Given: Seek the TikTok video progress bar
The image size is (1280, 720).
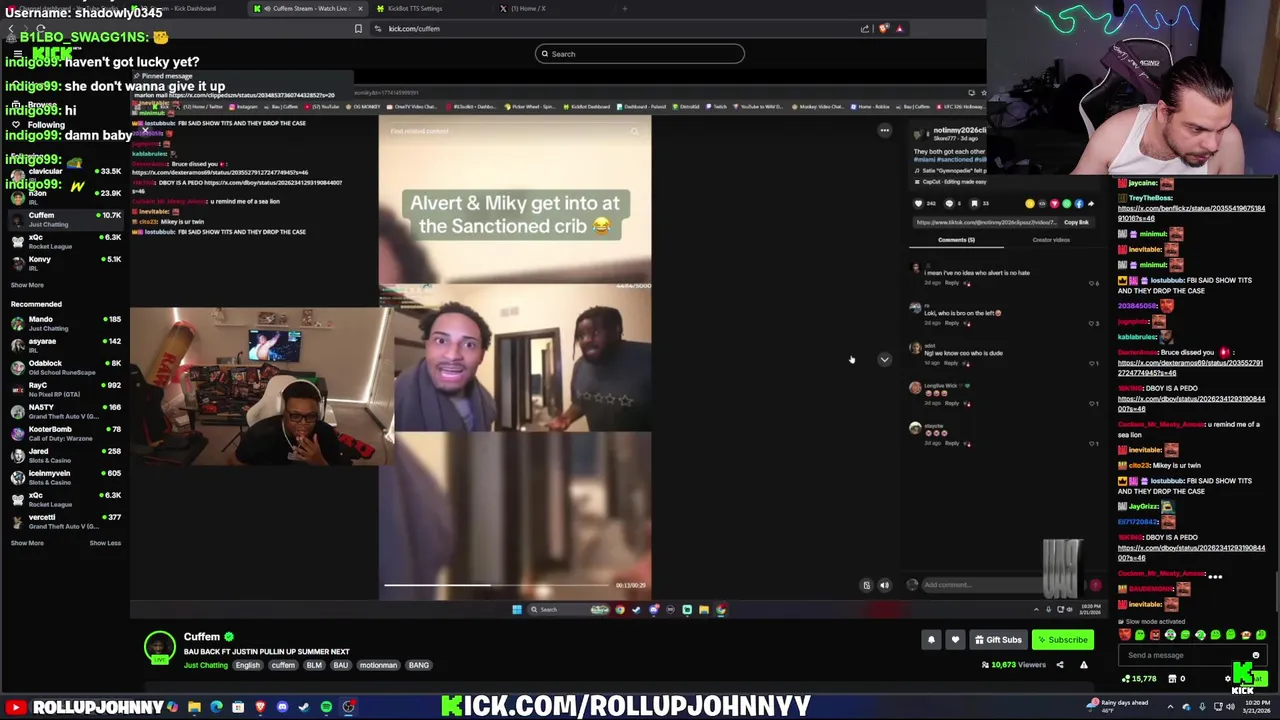Looking at the screenshot, I should coord(497,585).
